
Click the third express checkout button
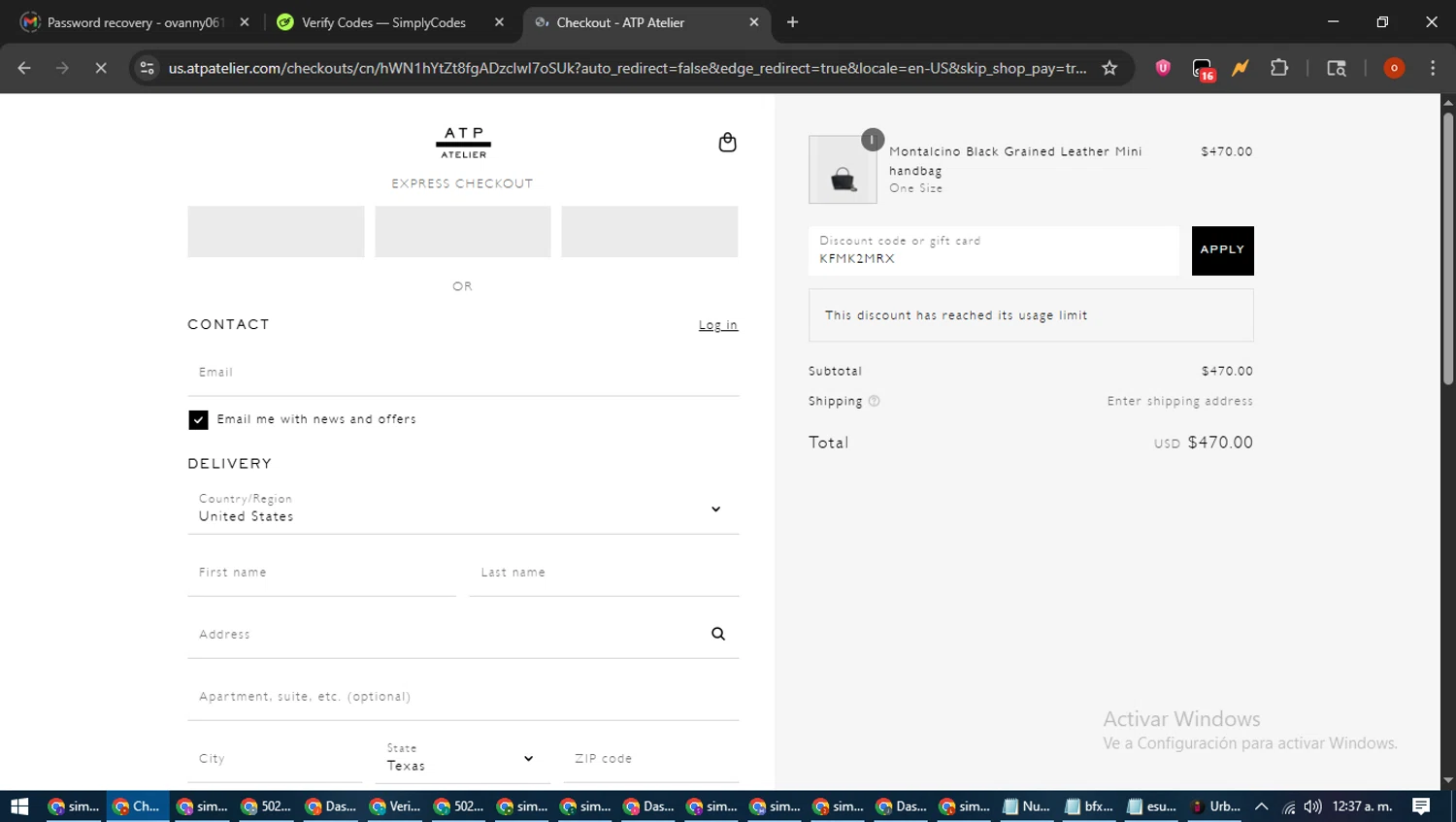[x=649, y=231]
